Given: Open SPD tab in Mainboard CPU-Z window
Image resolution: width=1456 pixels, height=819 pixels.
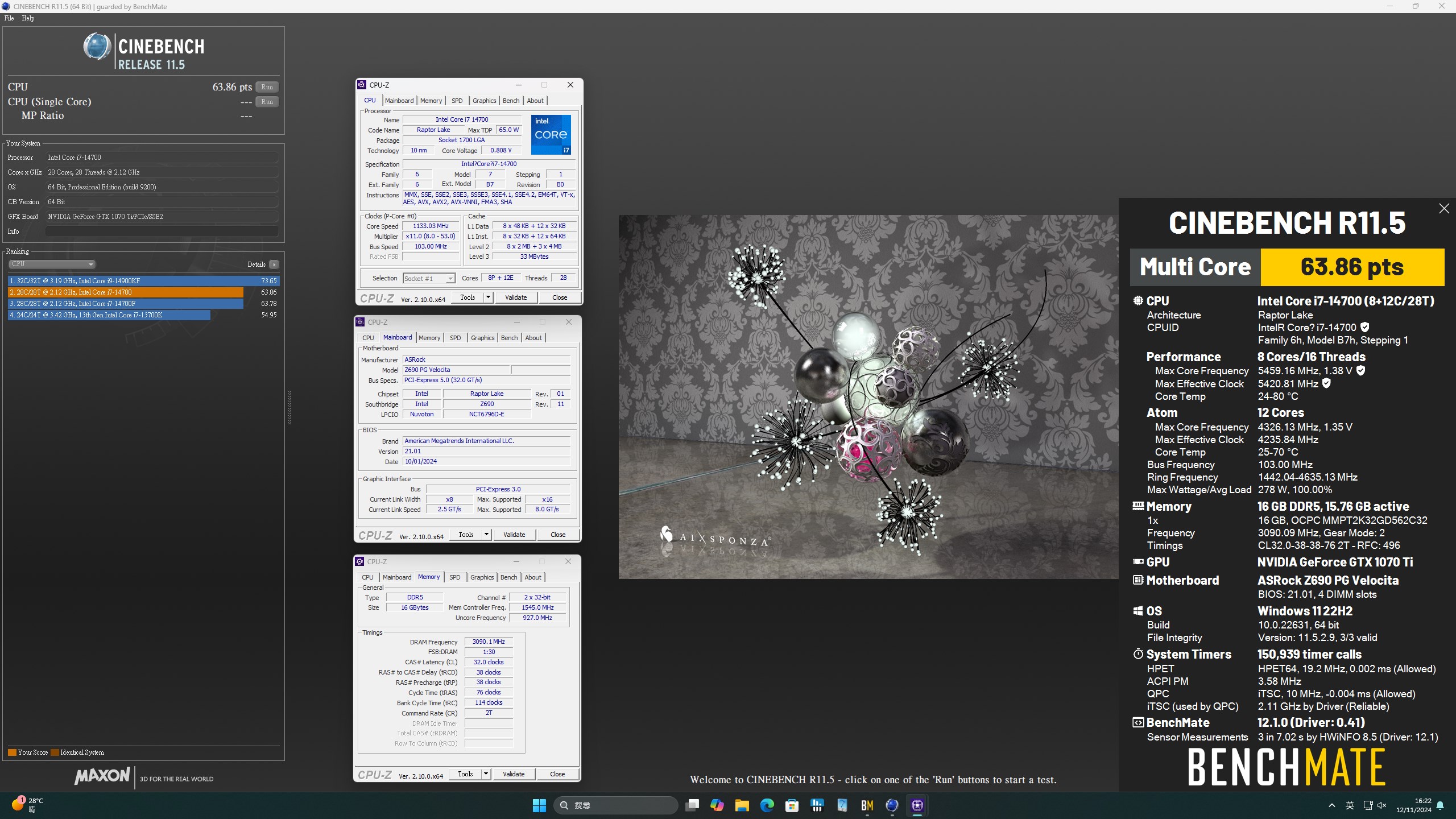Looking at the screenshot, I should click(x=456, y=338).
